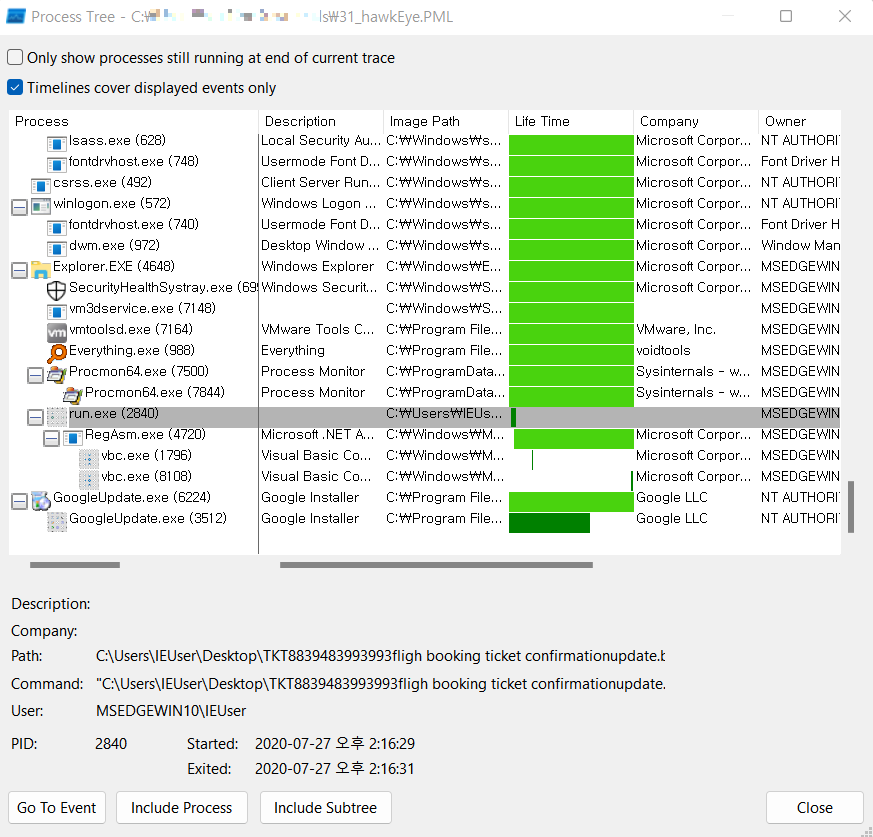Click the 'voidtools' company cell
The height and width of the screenshot is (837, 873).
coord(663,350)
